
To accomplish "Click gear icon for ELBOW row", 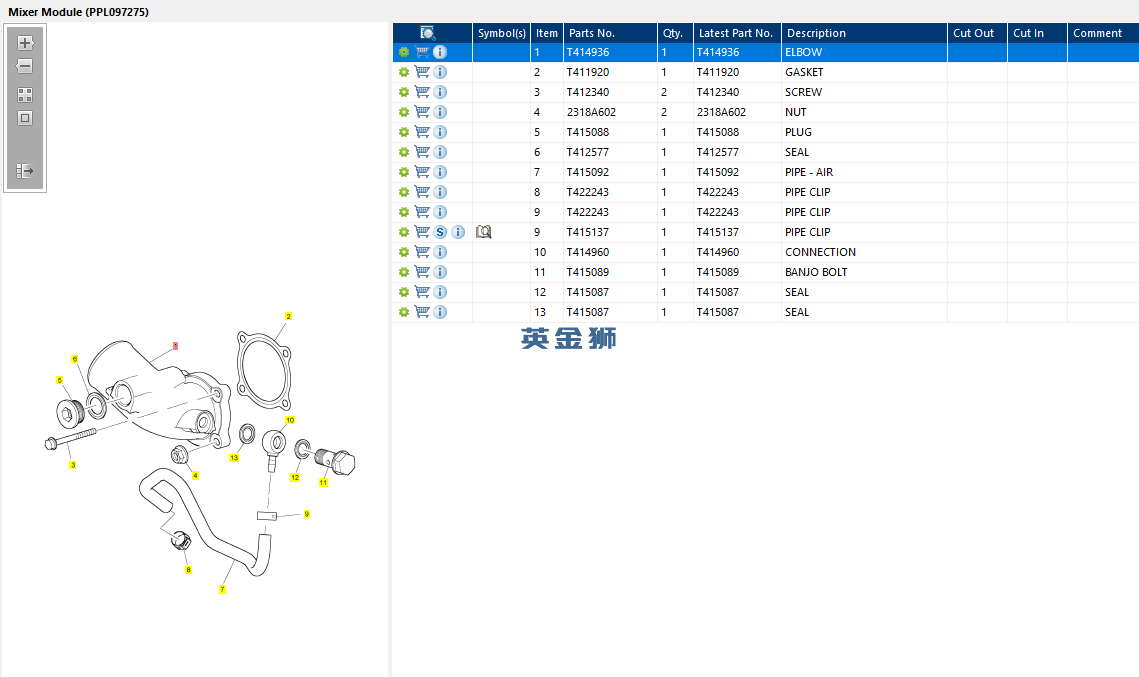I will tap(404, 52).
